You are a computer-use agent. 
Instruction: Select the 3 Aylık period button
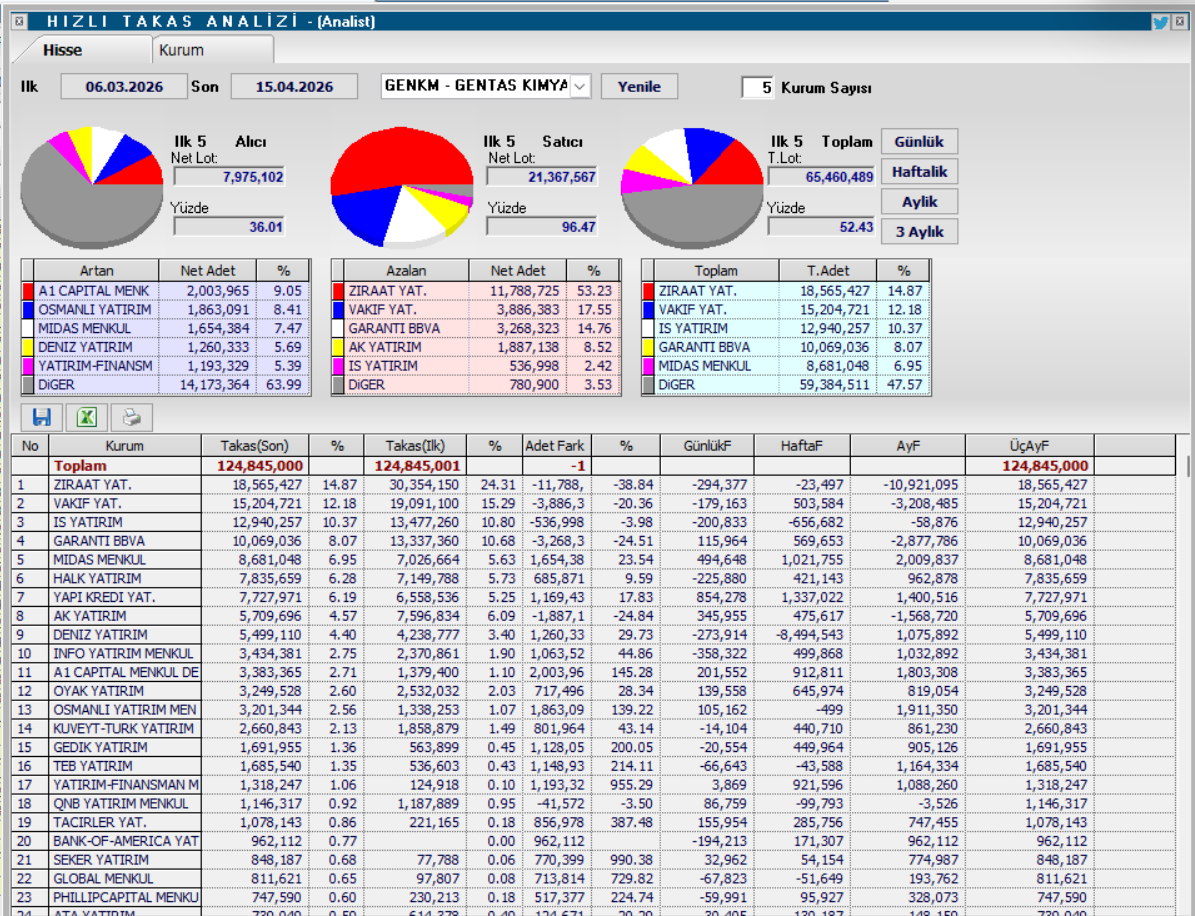point(918,232)
